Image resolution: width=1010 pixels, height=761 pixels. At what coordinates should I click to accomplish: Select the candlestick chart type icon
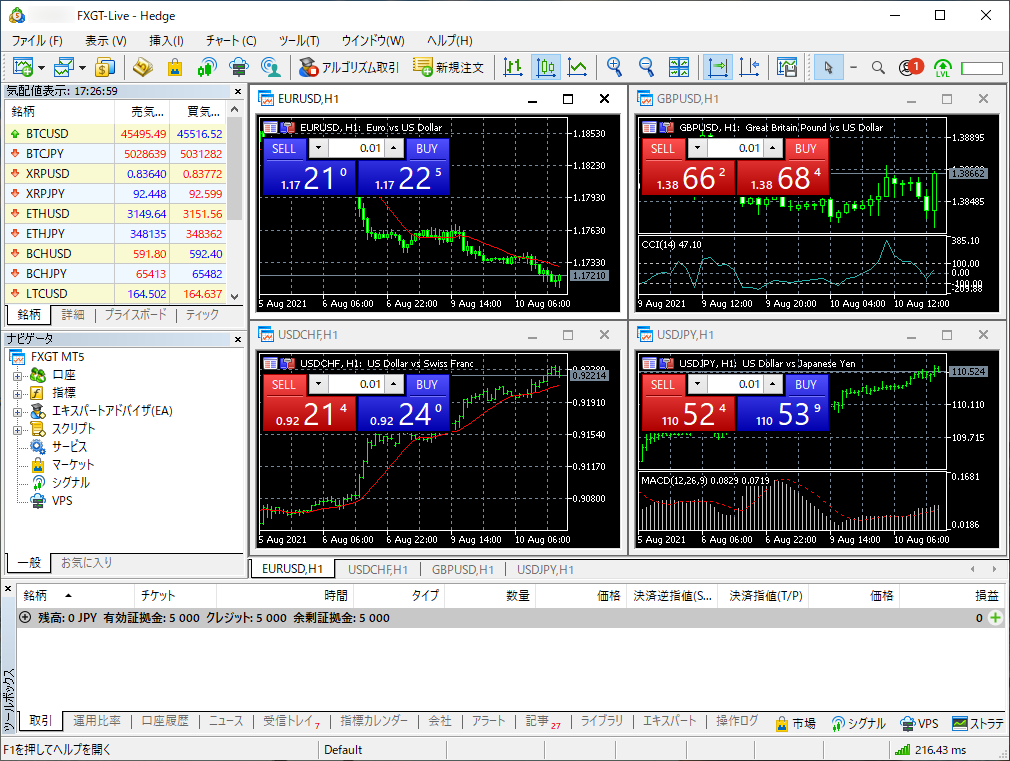pos(546,67)
